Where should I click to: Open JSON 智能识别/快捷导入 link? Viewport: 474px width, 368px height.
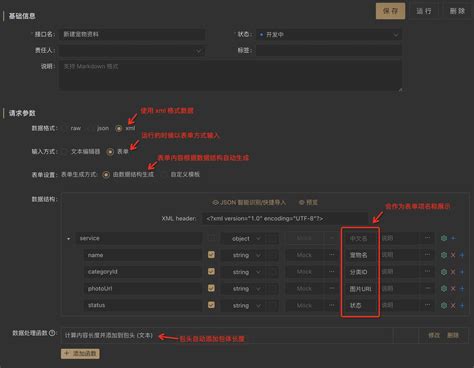(x=249, y=203)
